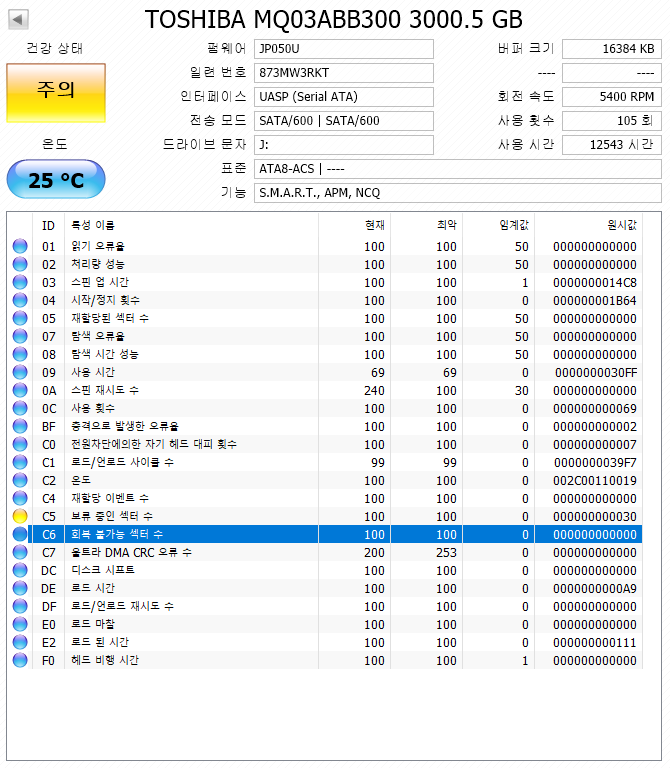
Task: Click the transfer mode field SATA/600 | SATA/600
Action: [343, 120]
